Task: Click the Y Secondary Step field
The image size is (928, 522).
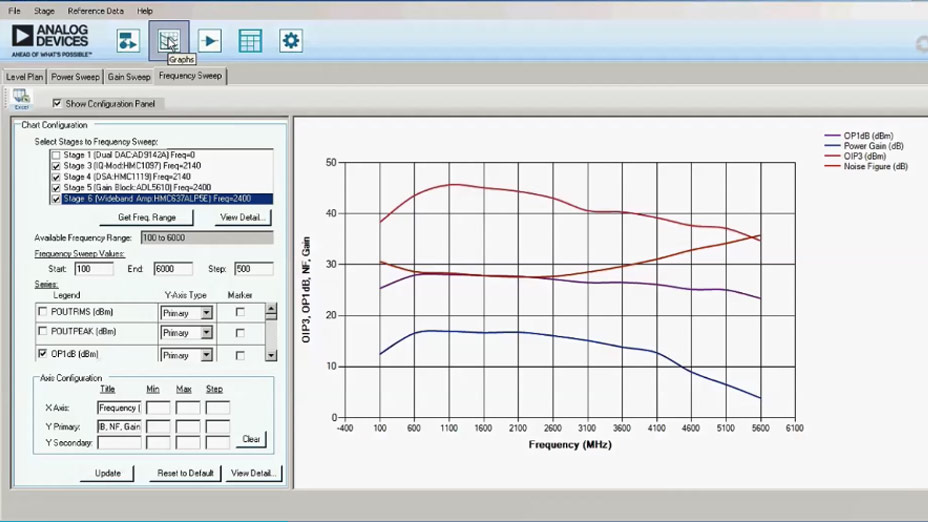Action: point(217,442)
